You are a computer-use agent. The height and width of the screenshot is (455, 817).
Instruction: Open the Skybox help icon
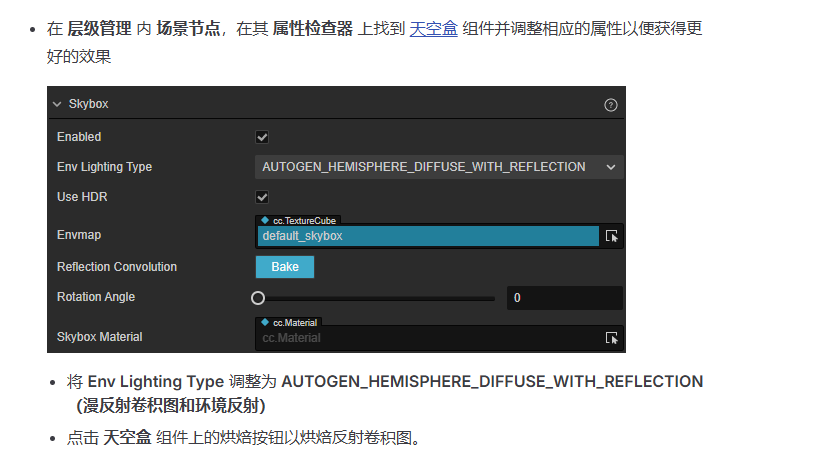(611, 104)
